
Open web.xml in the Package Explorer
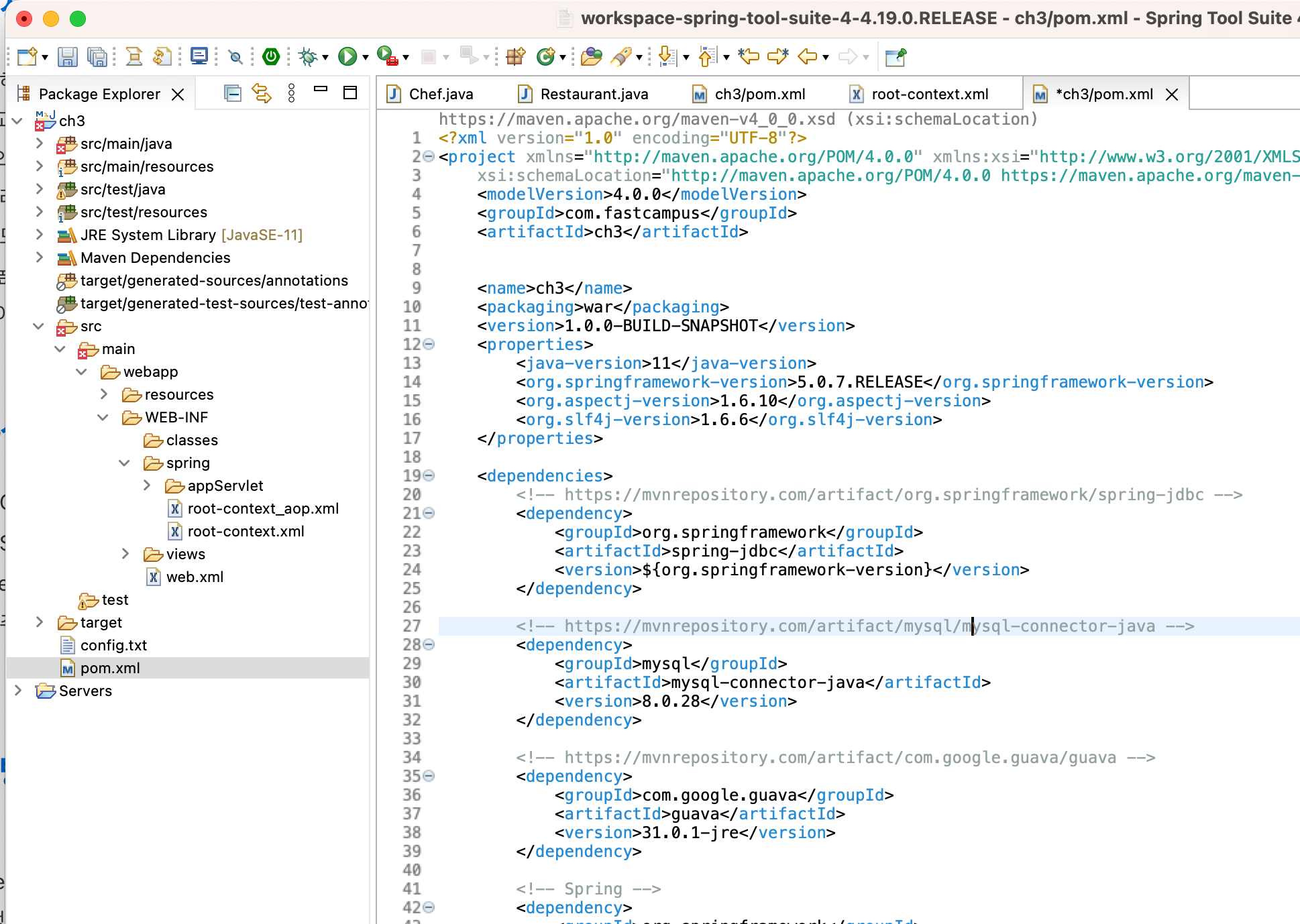click(x=195, y=577)
